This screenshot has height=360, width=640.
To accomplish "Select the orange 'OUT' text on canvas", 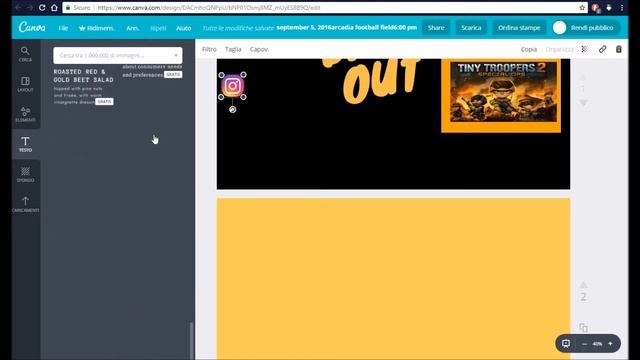I will pos(380,80).
